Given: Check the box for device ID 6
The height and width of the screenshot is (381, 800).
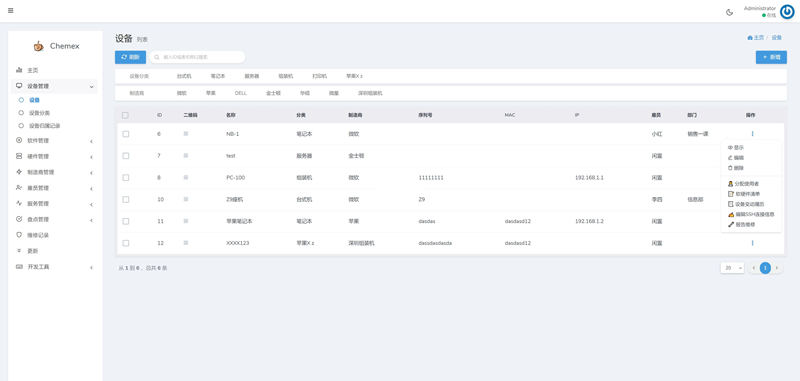Looking at the screenshot, I should 126,134.
